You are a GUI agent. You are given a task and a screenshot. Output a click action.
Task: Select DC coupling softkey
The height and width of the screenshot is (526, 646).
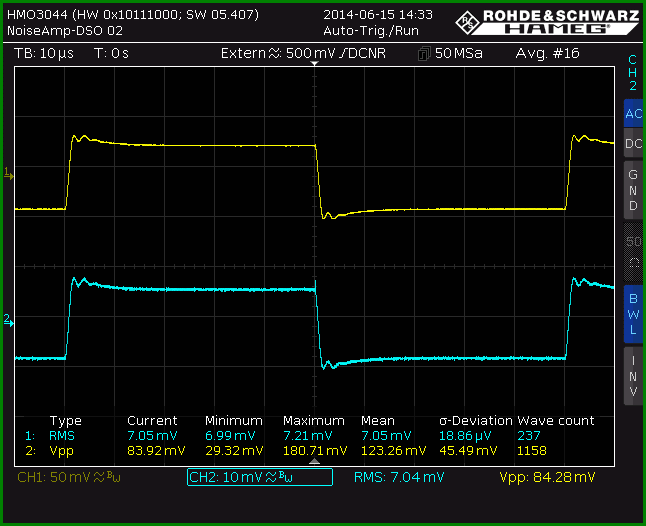[633, 143]
